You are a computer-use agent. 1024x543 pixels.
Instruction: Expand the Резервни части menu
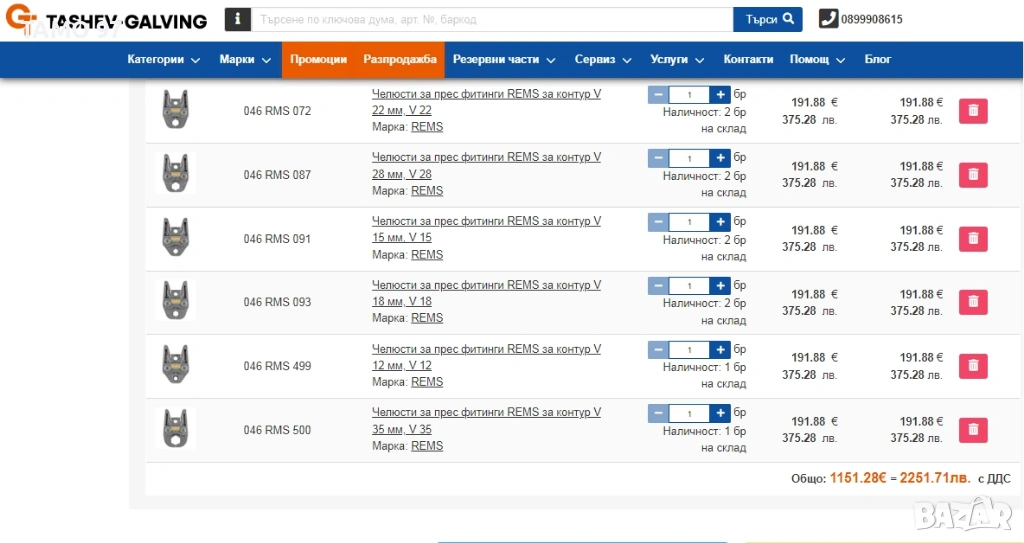[503, 60]
